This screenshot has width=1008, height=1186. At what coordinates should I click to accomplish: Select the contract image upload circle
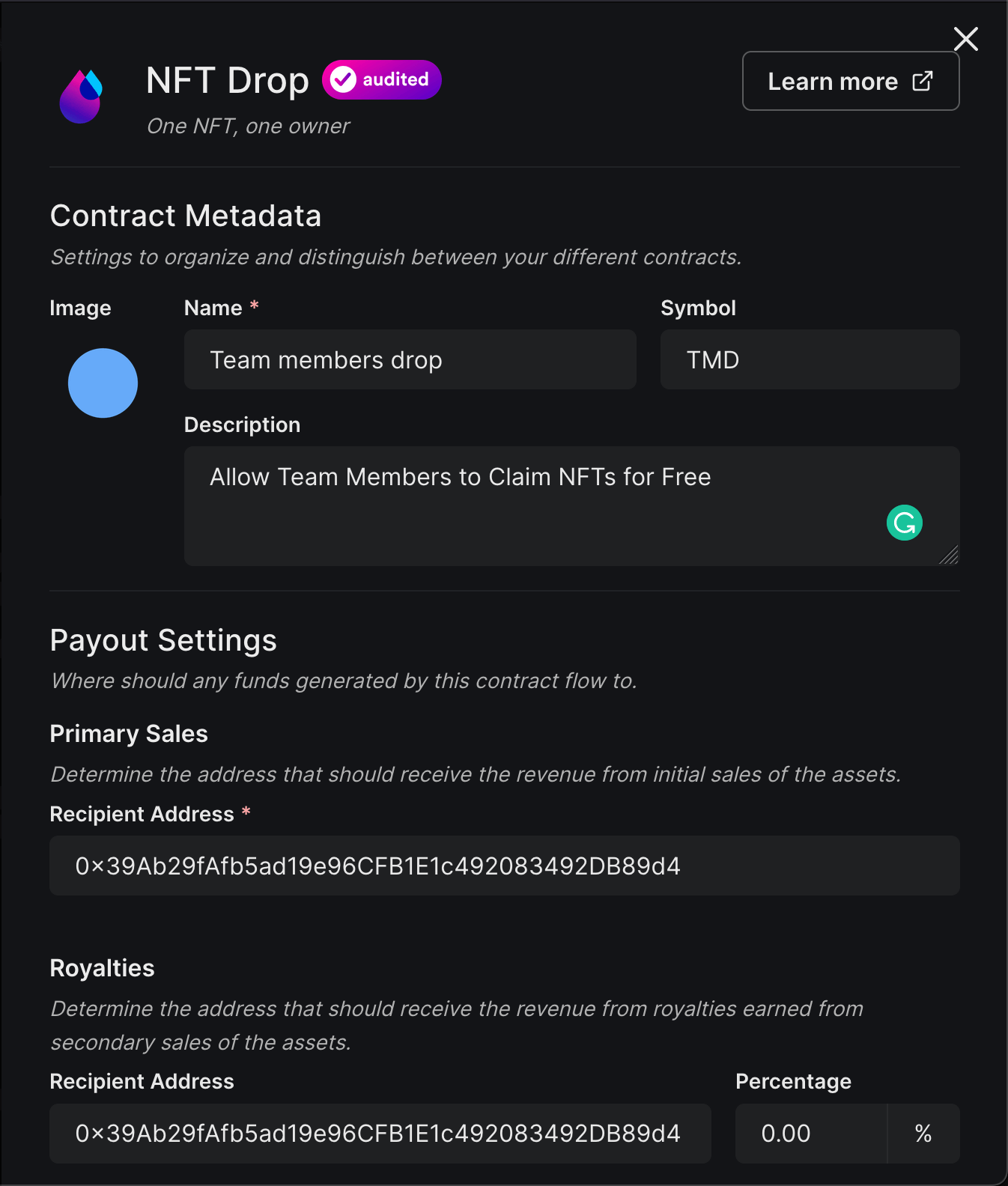pos(103,383)
